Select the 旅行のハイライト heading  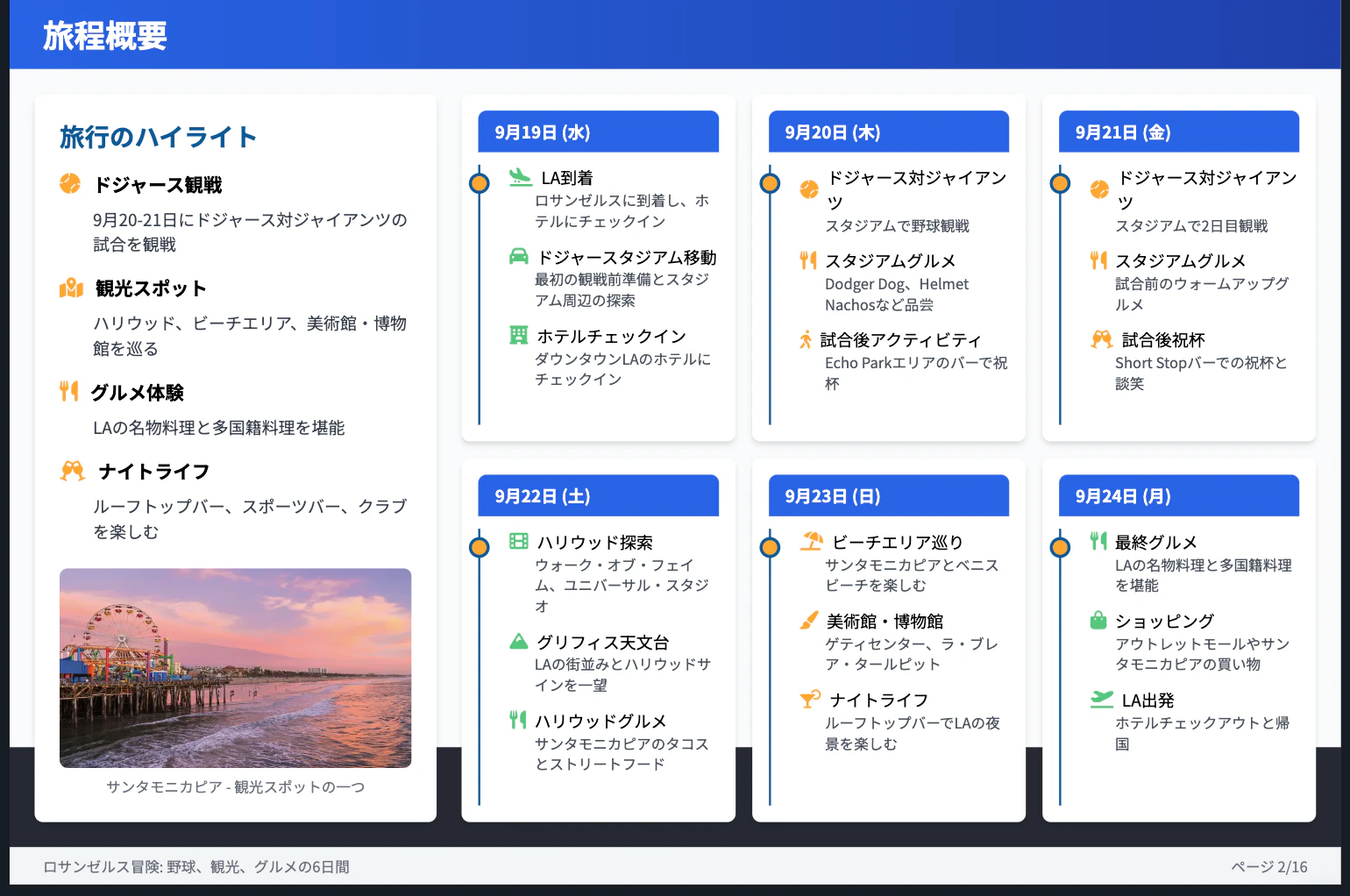pyautogui.click(x=158, y=137)
